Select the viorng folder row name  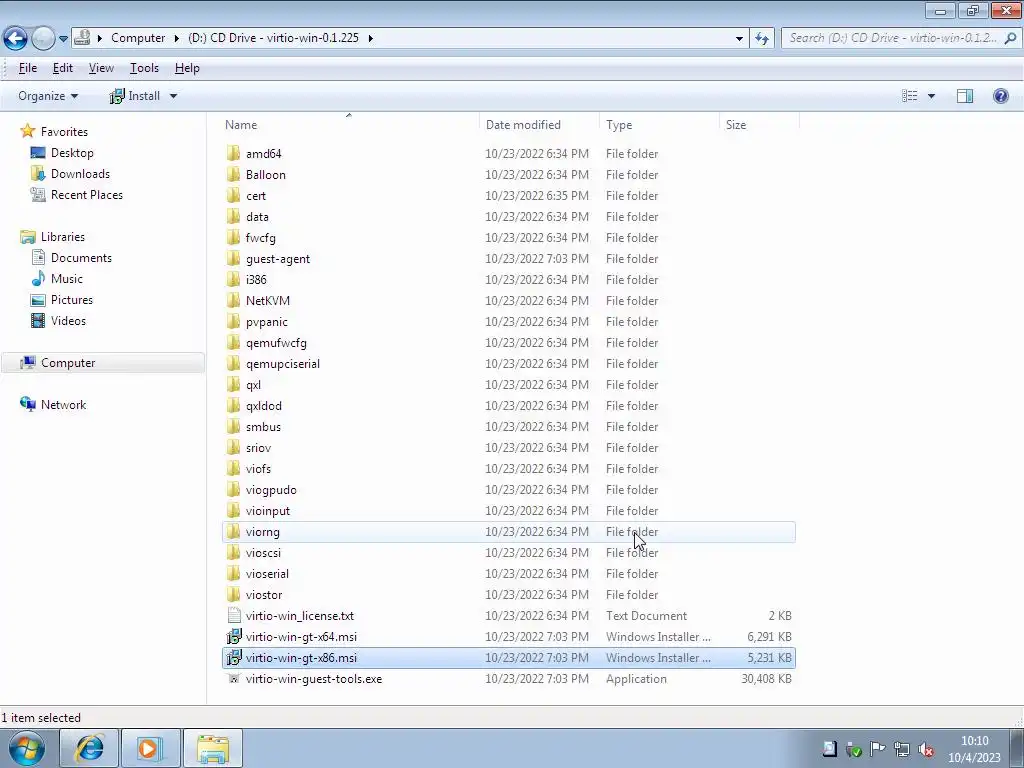263,532
